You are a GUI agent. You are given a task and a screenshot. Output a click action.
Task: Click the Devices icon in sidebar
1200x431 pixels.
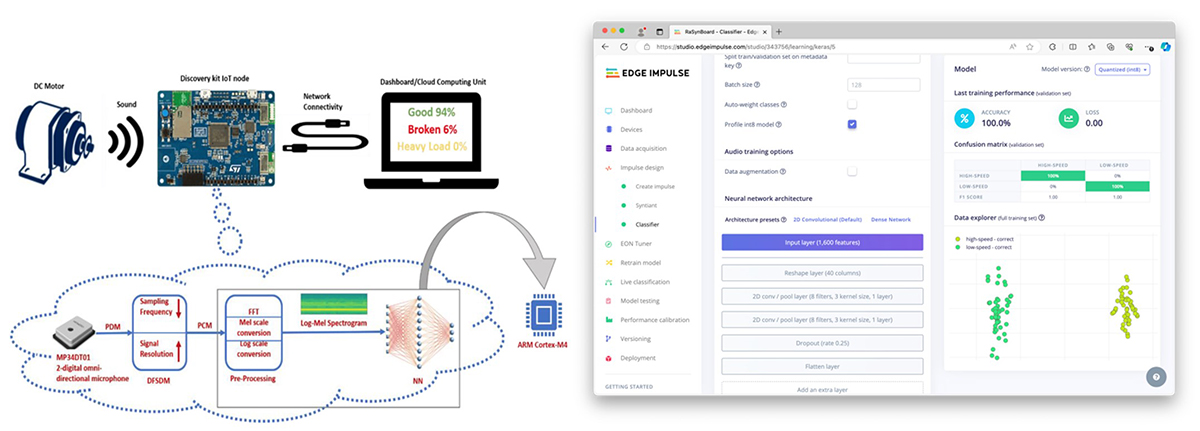(610, 129)
